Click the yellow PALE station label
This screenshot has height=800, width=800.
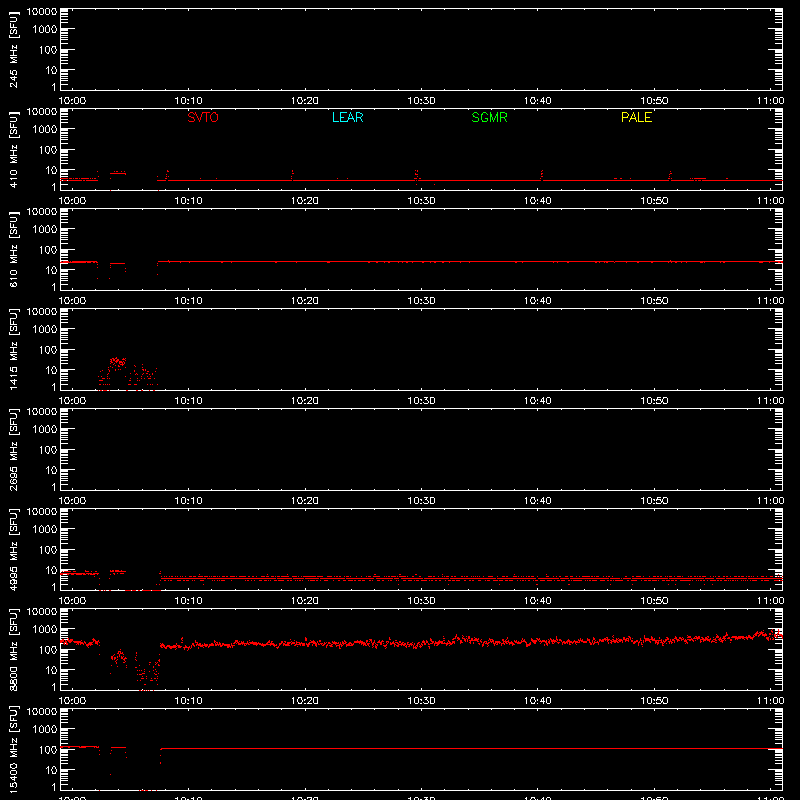click(636, 117)
